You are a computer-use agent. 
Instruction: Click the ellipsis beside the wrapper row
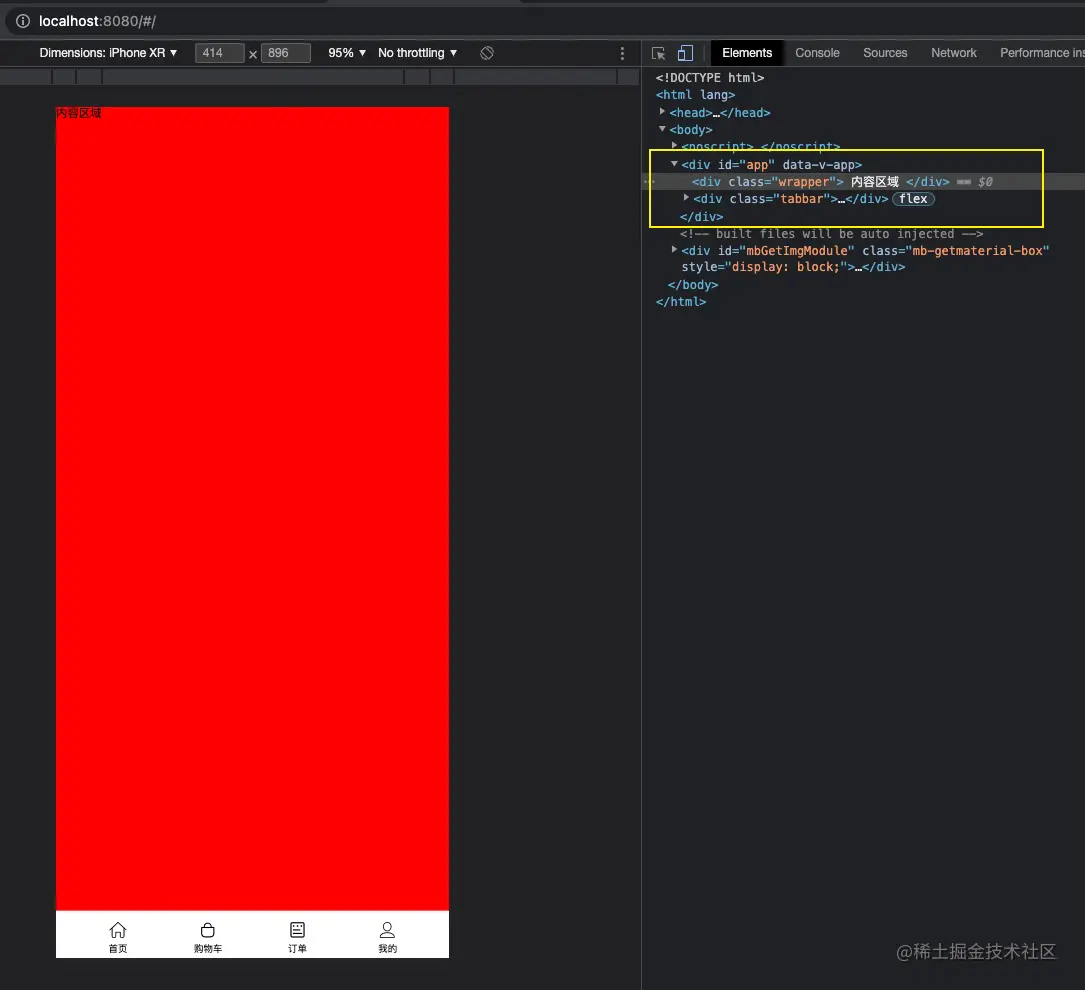(649, 182)
